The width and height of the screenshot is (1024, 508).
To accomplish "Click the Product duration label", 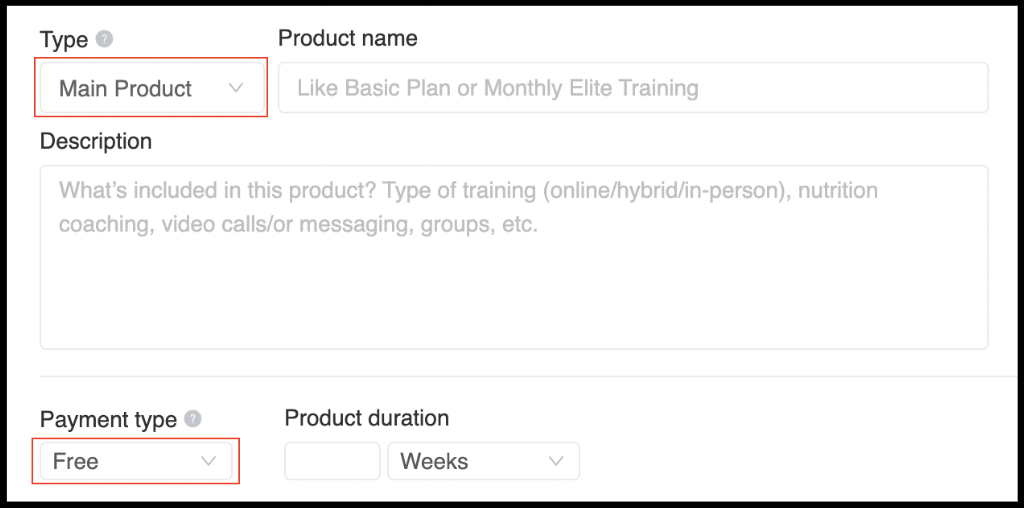I will (x=366, y=417).
